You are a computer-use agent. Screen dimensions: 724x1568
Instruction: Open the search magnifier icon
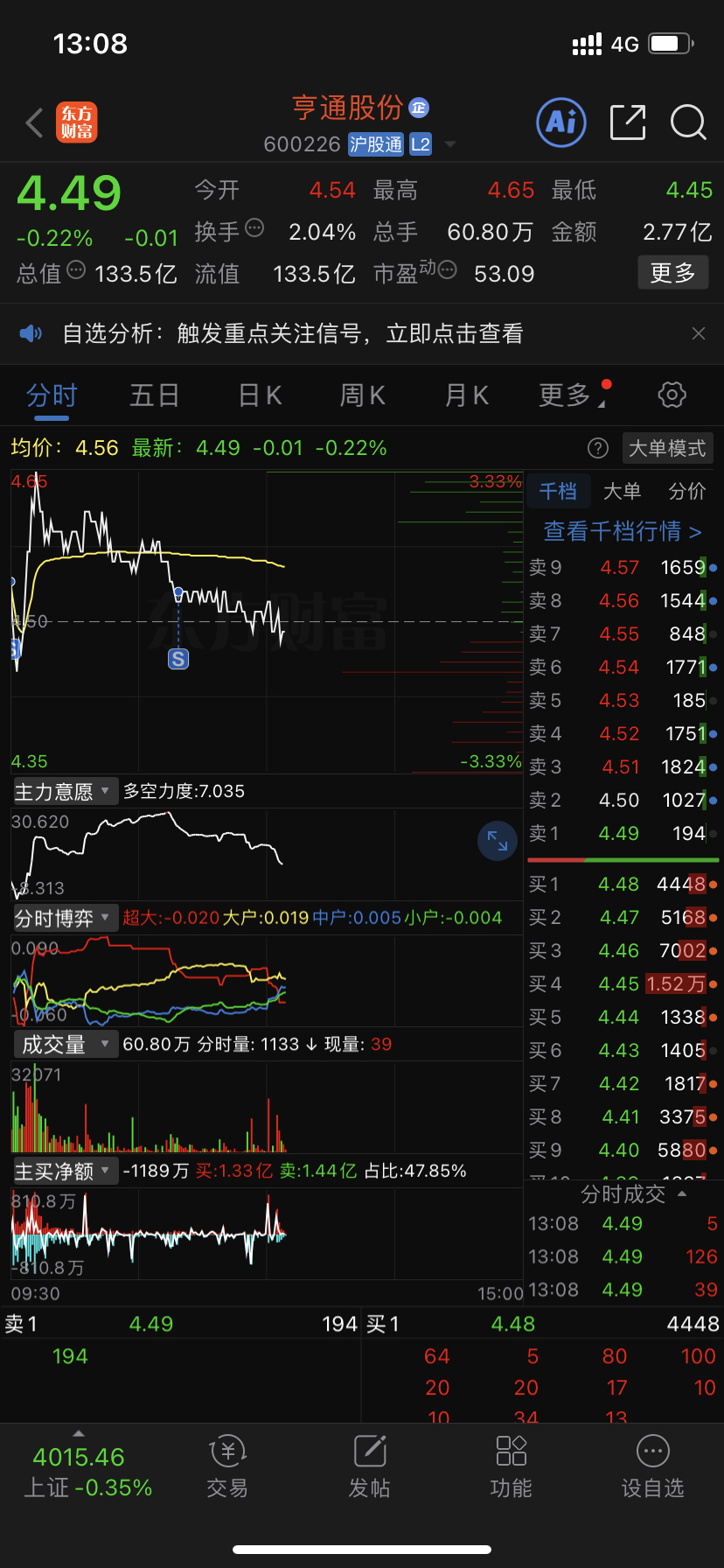click(688, 122)
